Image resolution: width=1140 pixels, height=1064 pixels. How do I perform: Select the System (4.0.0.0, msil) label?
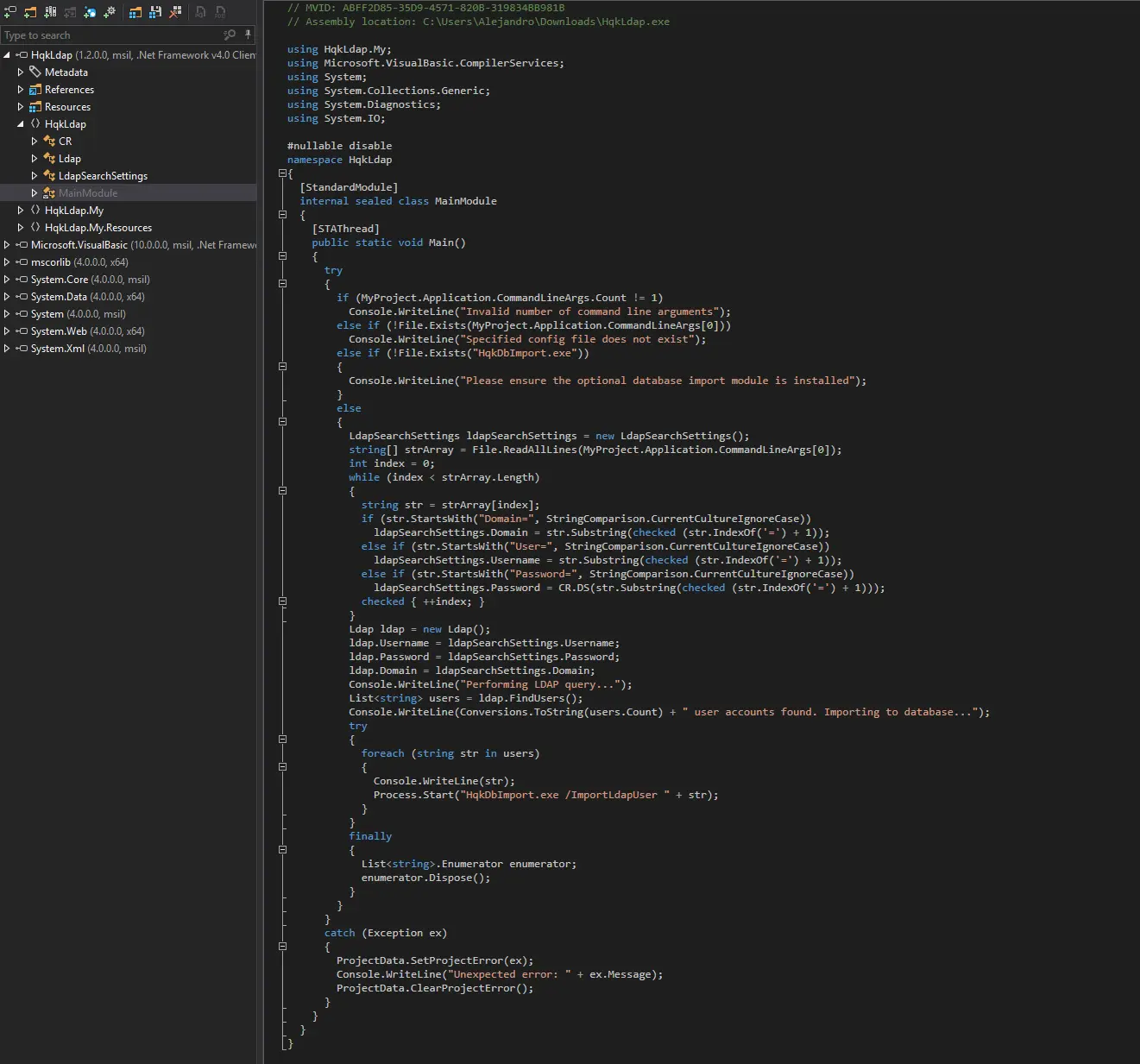click(x=79, y=314)
